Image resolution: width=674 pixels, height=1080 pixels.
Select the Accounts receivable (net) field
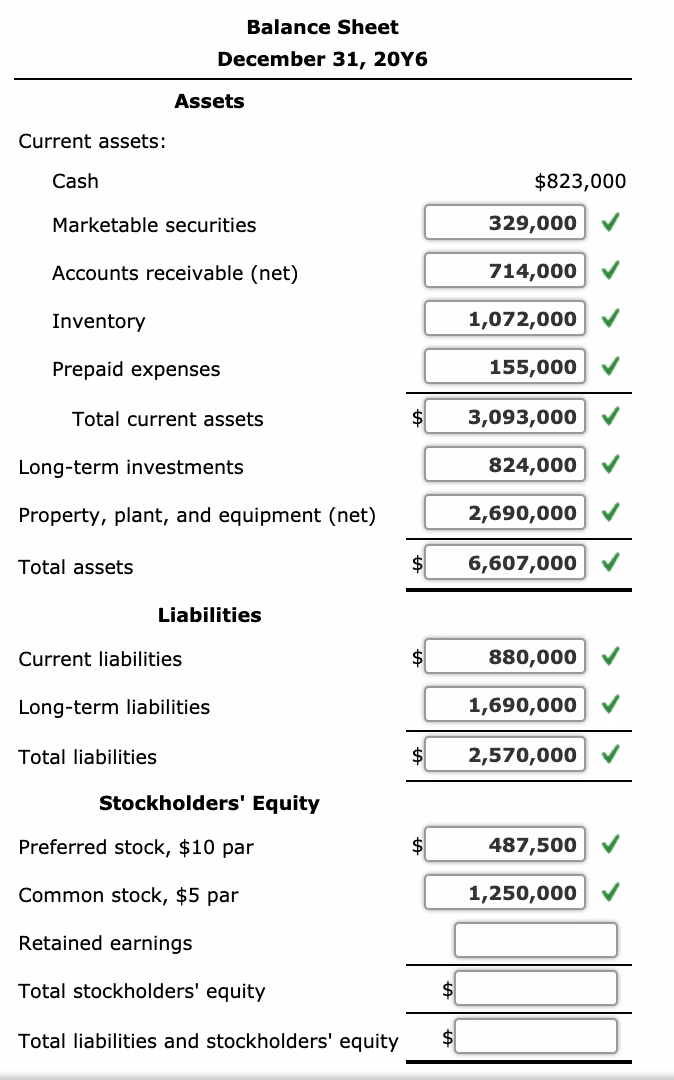tap(504, 270)
